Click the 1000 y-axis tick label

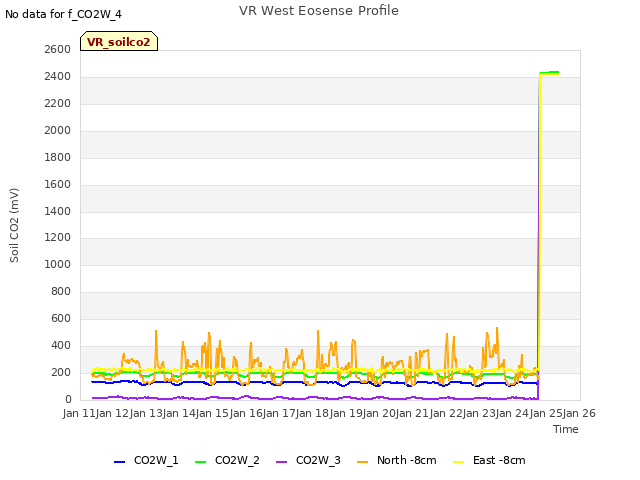[x=58, y=264]
